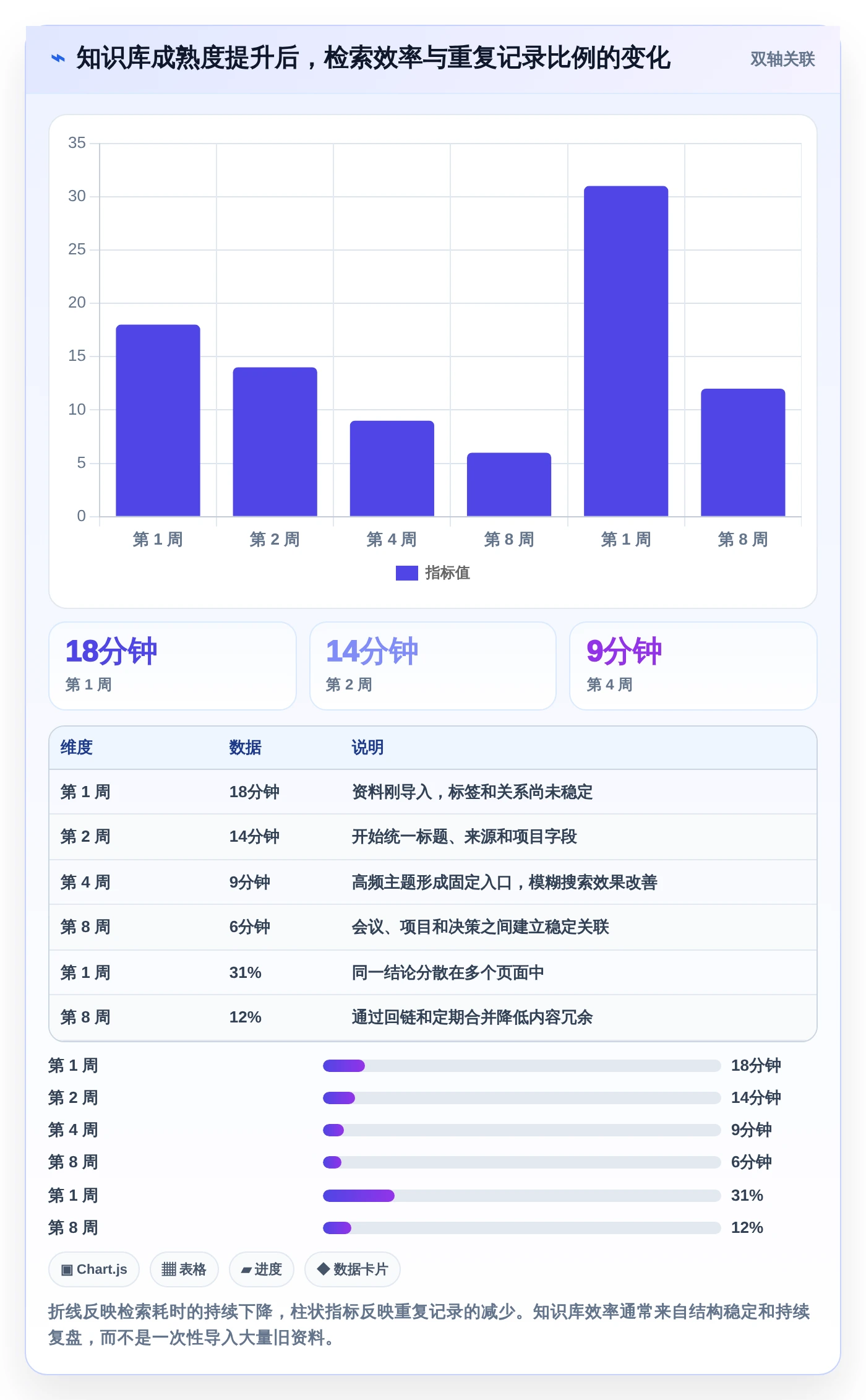Click the x-axis label 第 2 周
Screen dimensions: 866x1400
[275, 540]
